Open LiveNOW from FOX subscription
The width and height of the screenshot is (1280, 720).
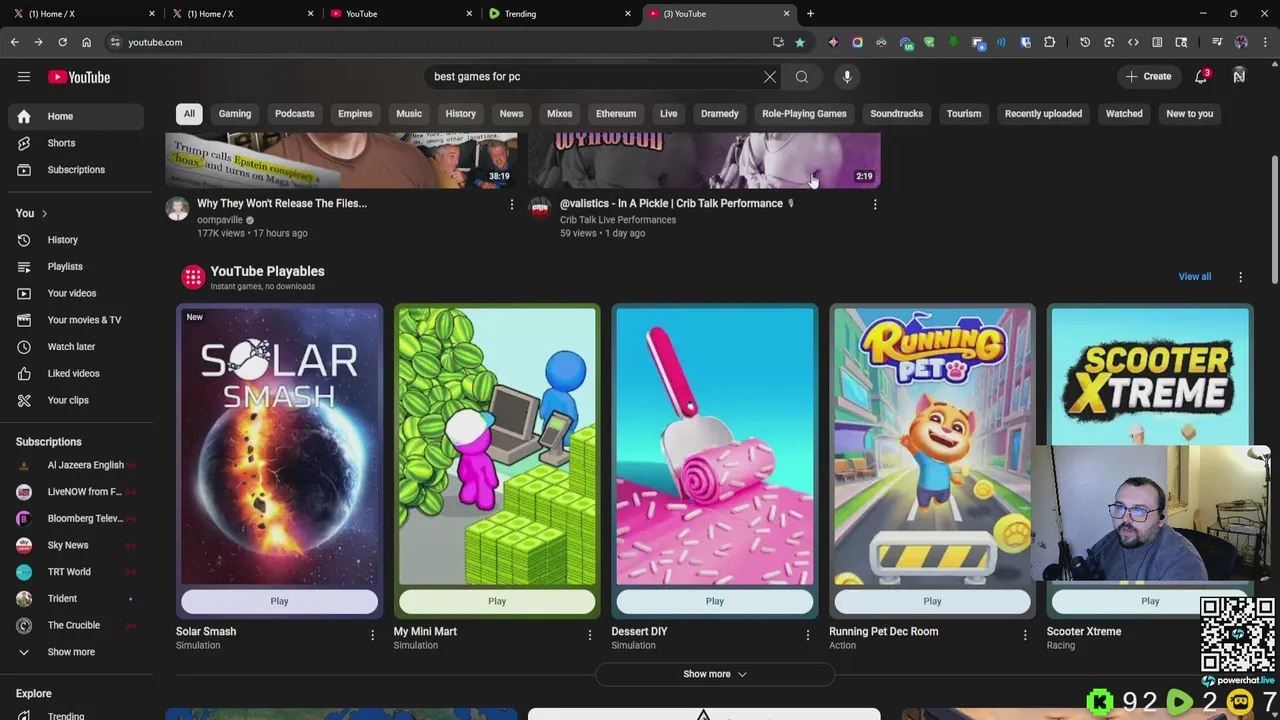tap(76, 492)
